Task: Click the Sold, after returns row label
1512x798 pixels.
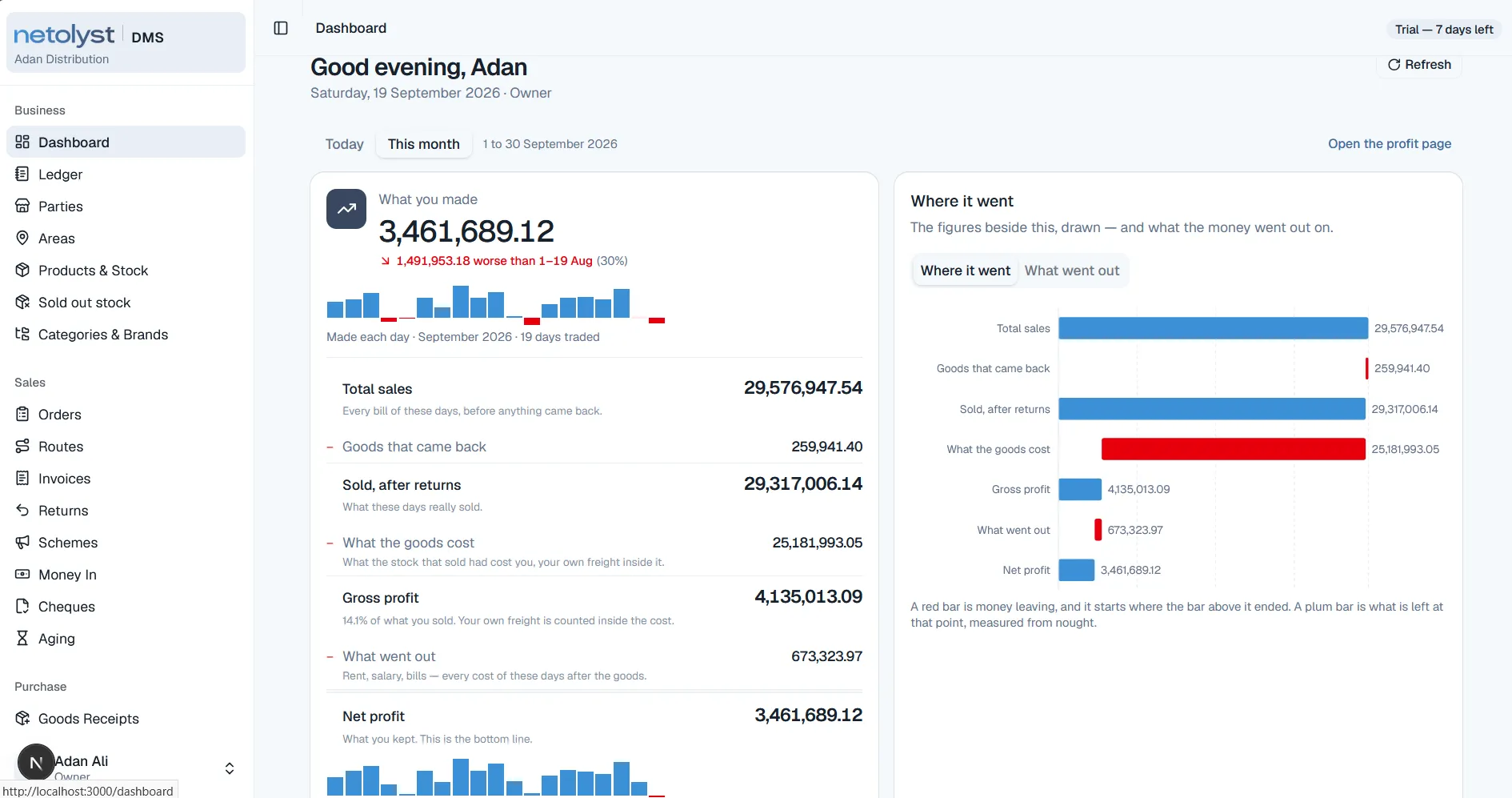Action: (402, 485)
